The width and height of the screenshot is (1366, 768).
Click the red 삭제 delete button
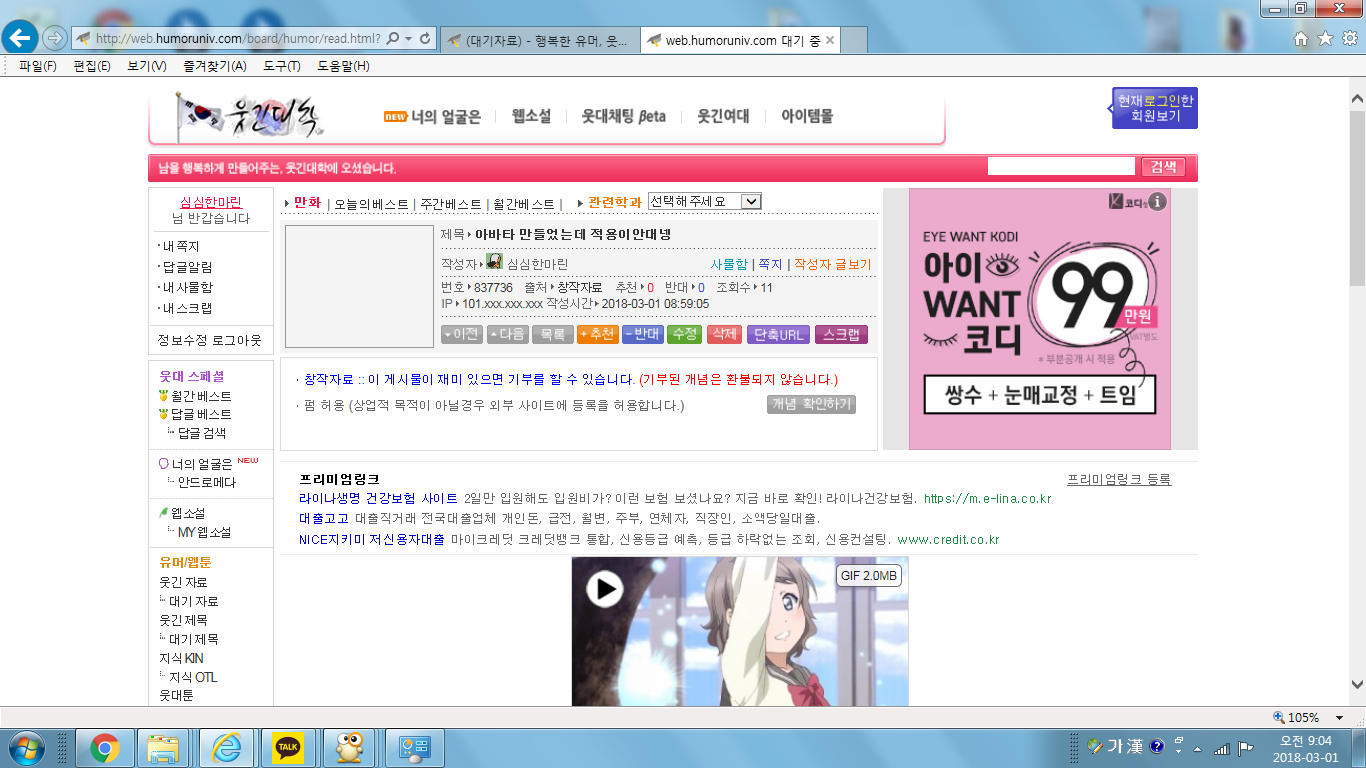724,334
